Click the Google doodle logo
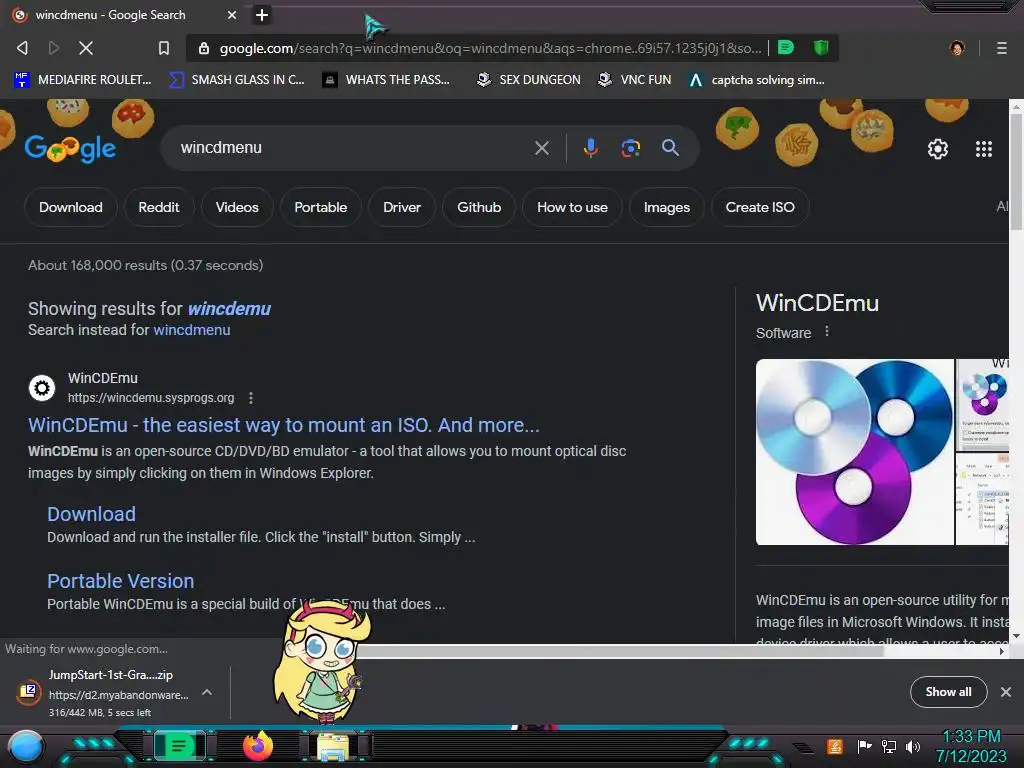 (x=71, y=148)
